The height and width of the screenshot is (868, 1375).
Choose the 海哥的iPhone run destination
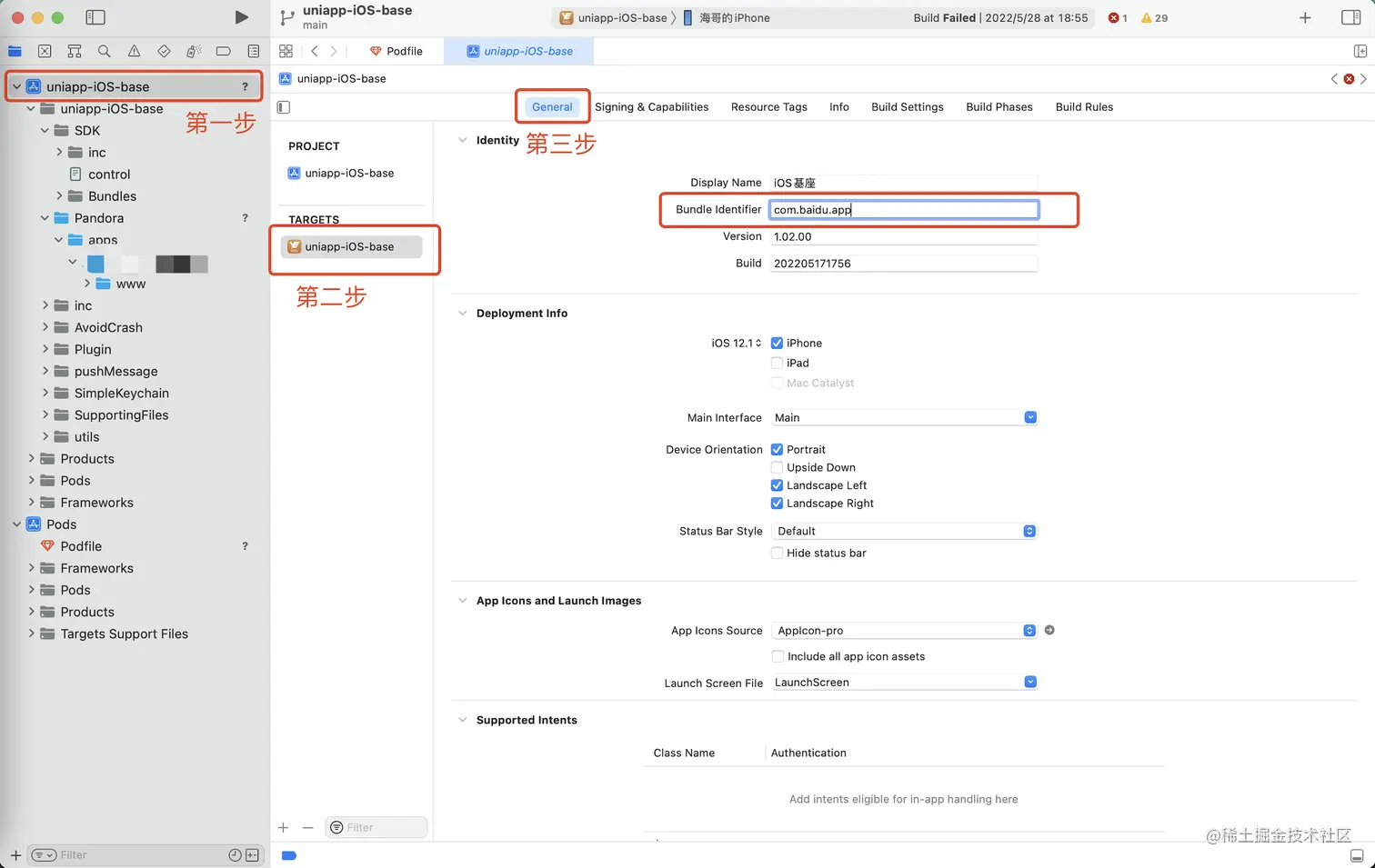(727, 17)
